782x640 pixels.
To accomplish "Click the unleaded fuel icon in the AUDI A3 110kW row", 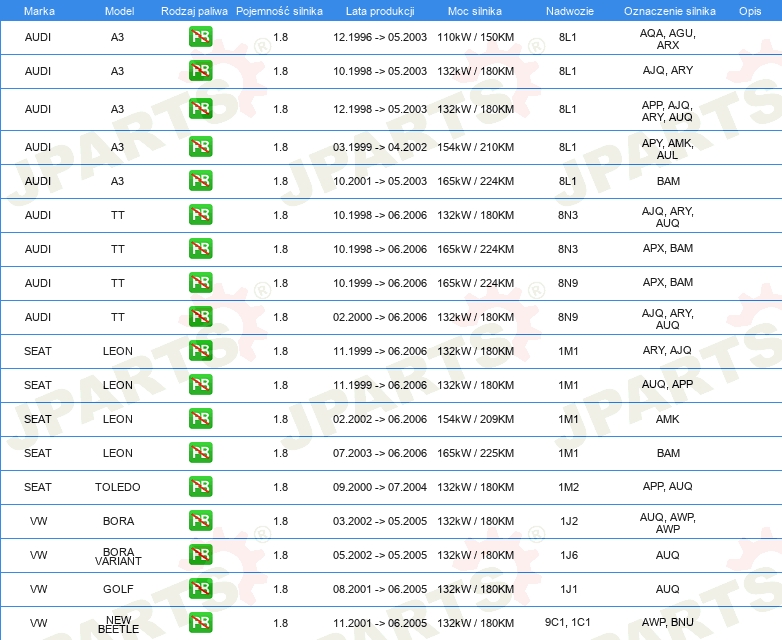I will point(200,37).
